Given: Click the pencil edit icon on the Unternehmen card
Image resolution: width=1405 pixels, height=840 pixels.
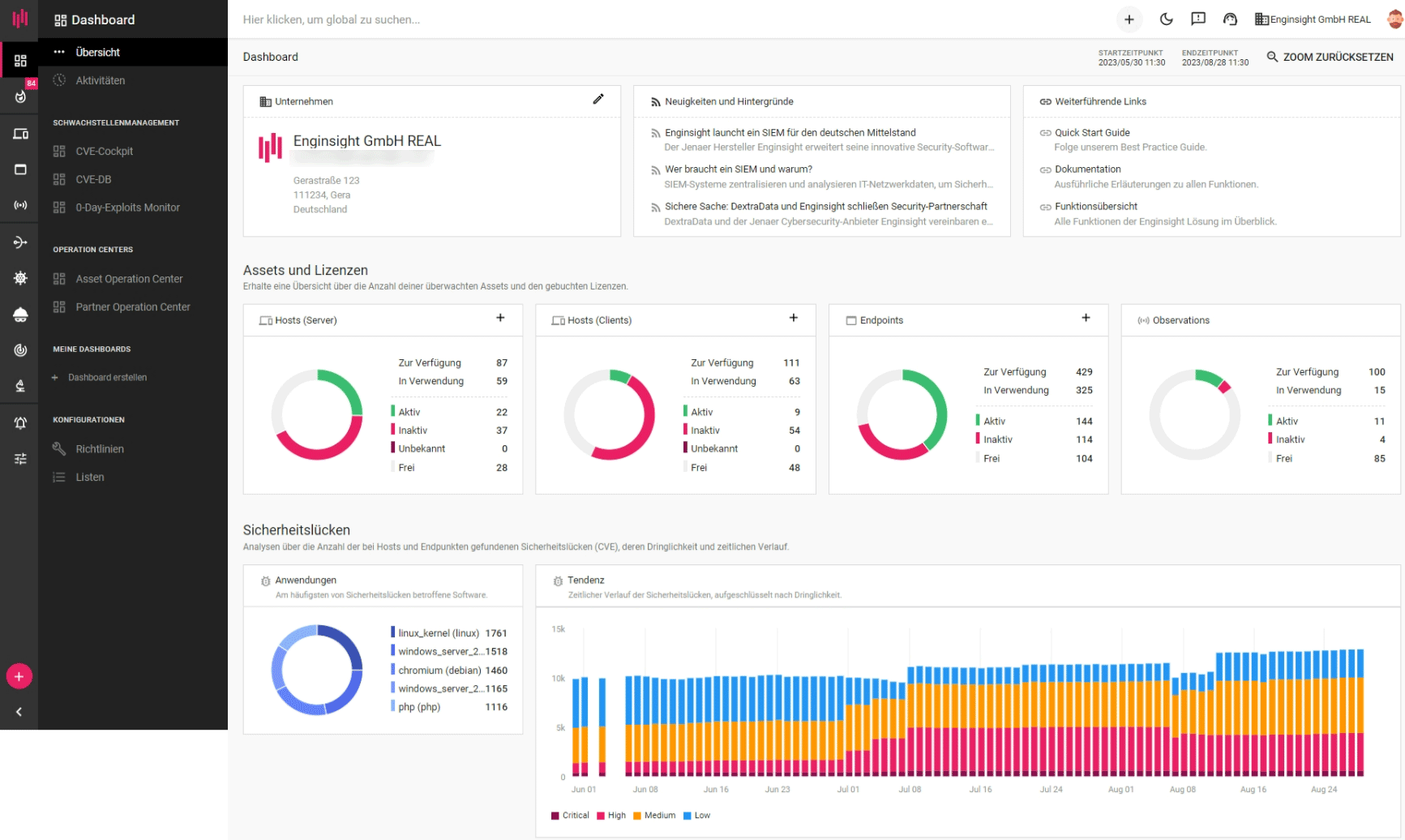Looking at the screenshot, I should click(x=598, y=99).
